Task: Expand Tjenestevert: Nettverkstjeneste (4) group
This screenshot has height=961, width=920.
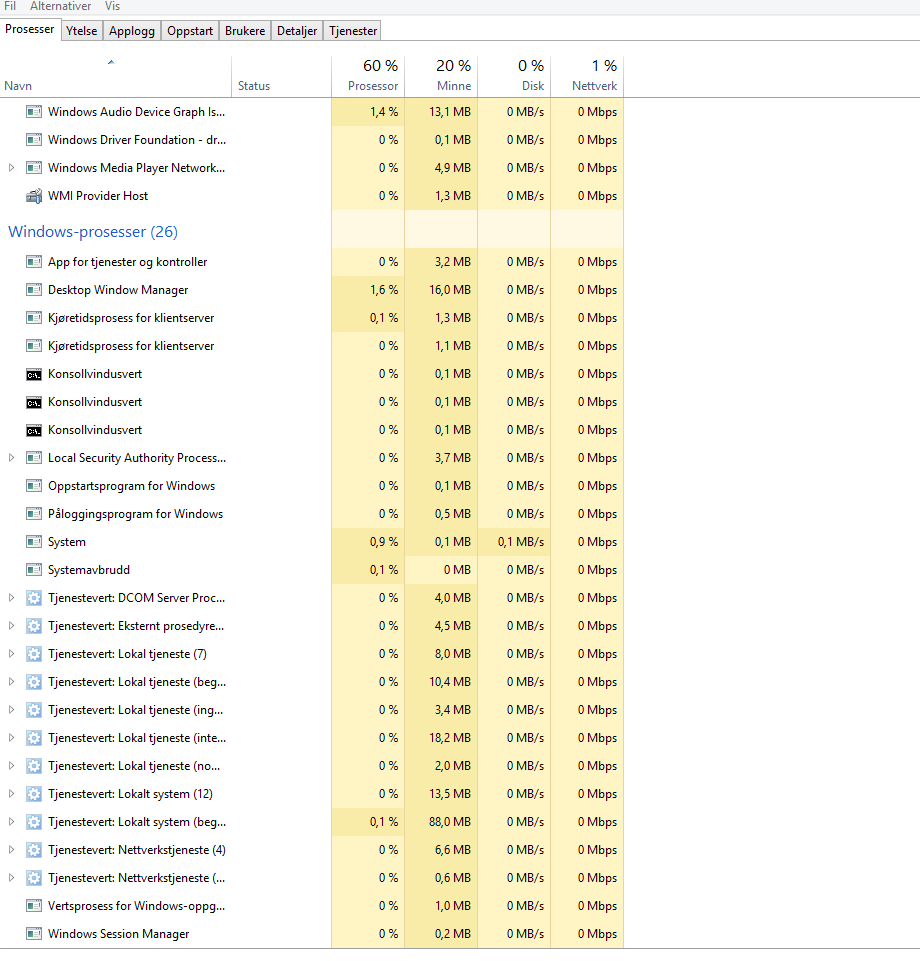Action: tap(11, 849)
